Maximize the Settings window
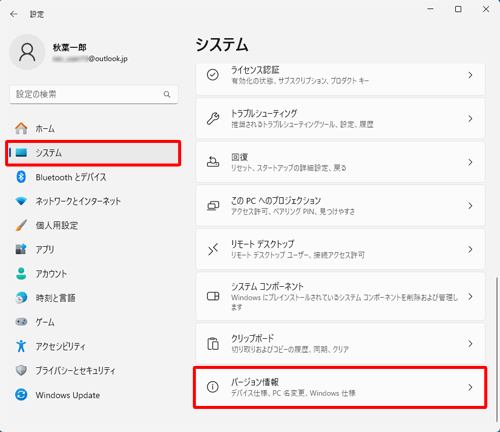The height and width of the screenshot is (432, 500). pyautogui.click(x=458, y=9)
